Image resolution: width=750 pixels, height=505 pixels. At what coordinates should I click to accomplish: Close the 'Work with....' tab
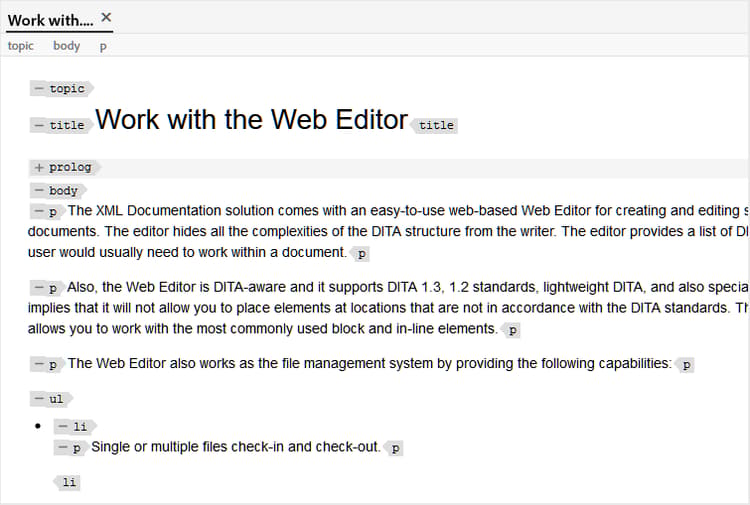(107, 18)
